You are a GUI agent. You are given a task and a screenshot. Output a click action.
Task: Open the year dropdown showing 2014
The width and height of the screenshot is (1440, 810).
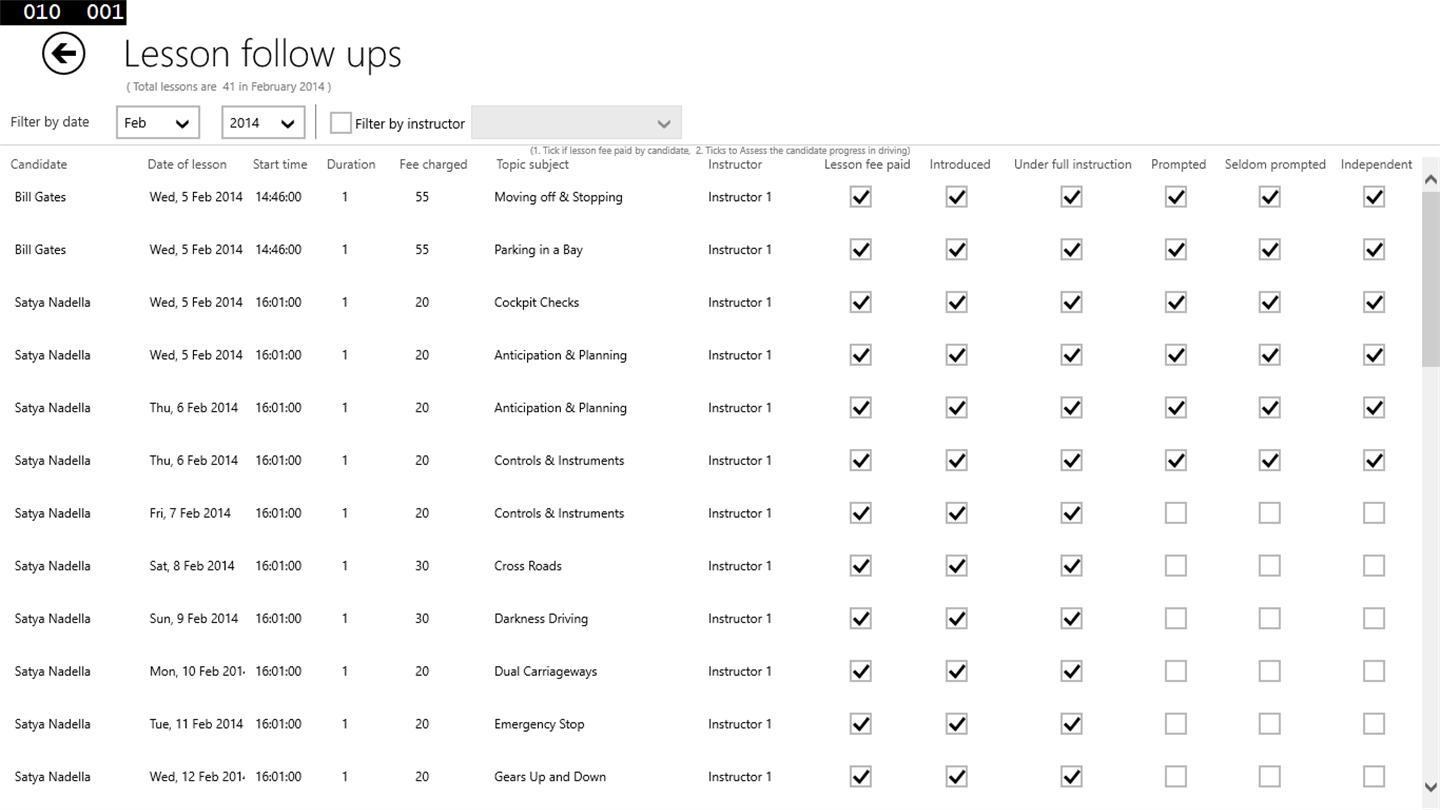tap(263, 123)
